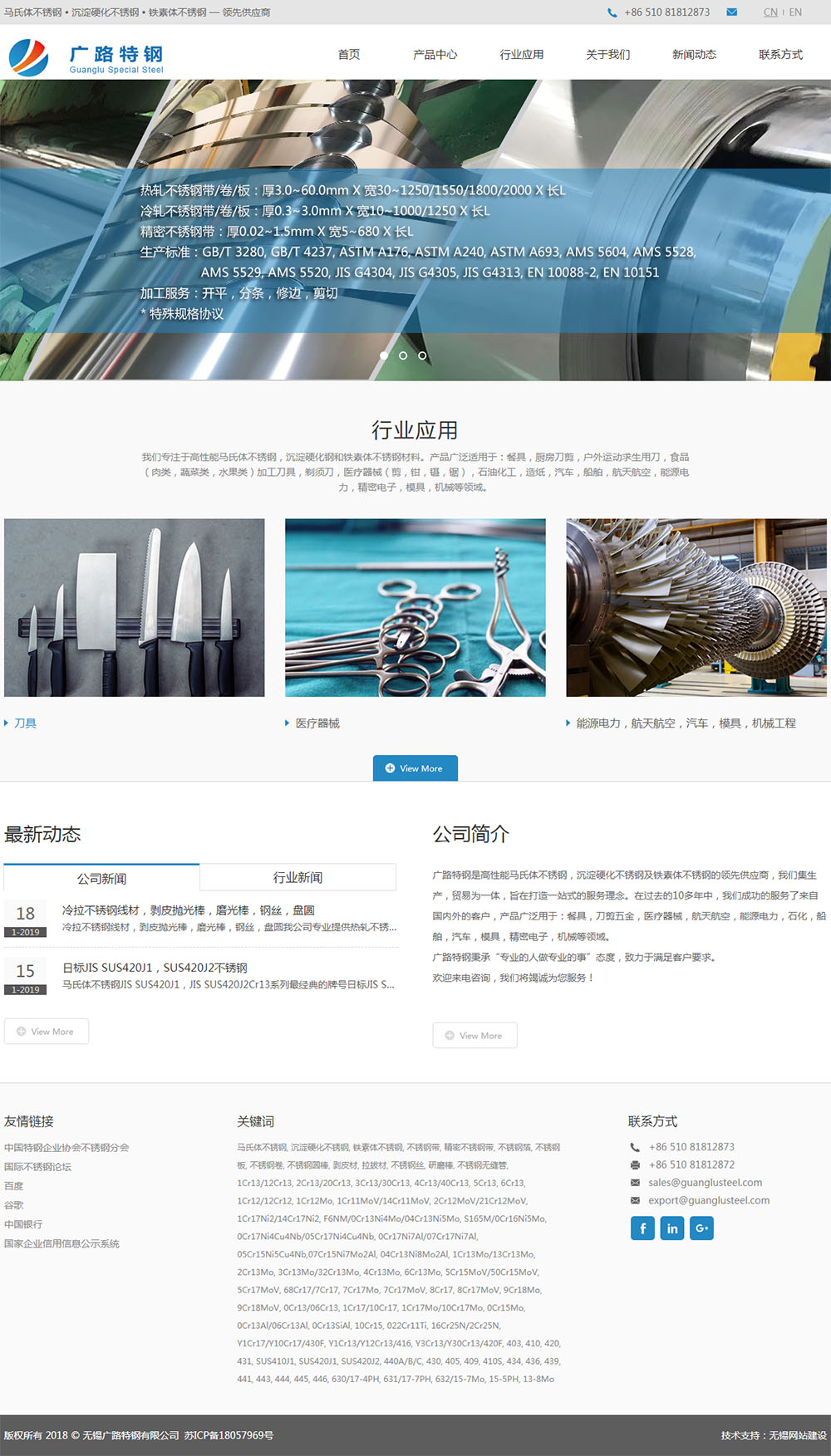Image resolution: width=831 pixels, height=1456 pixels.
Task: Click the 刀具 link
Action: pos(25,723)
